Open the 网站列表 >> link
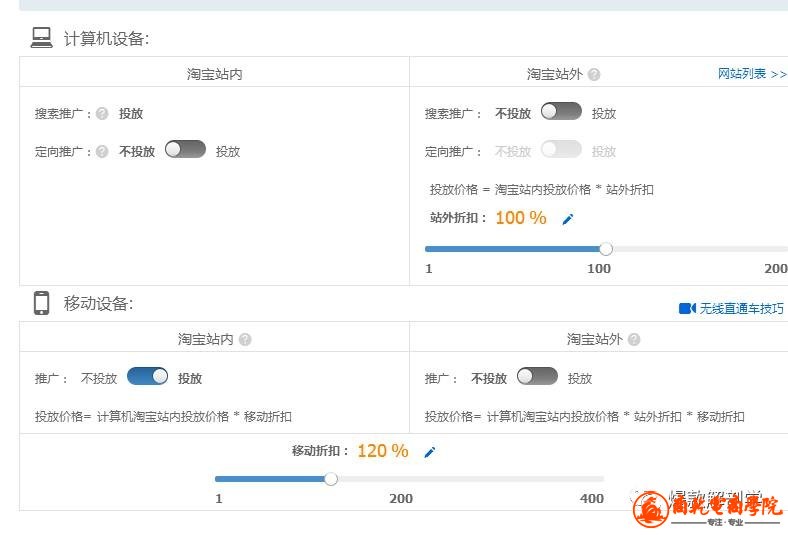788x535 pixels. [752, 74]
